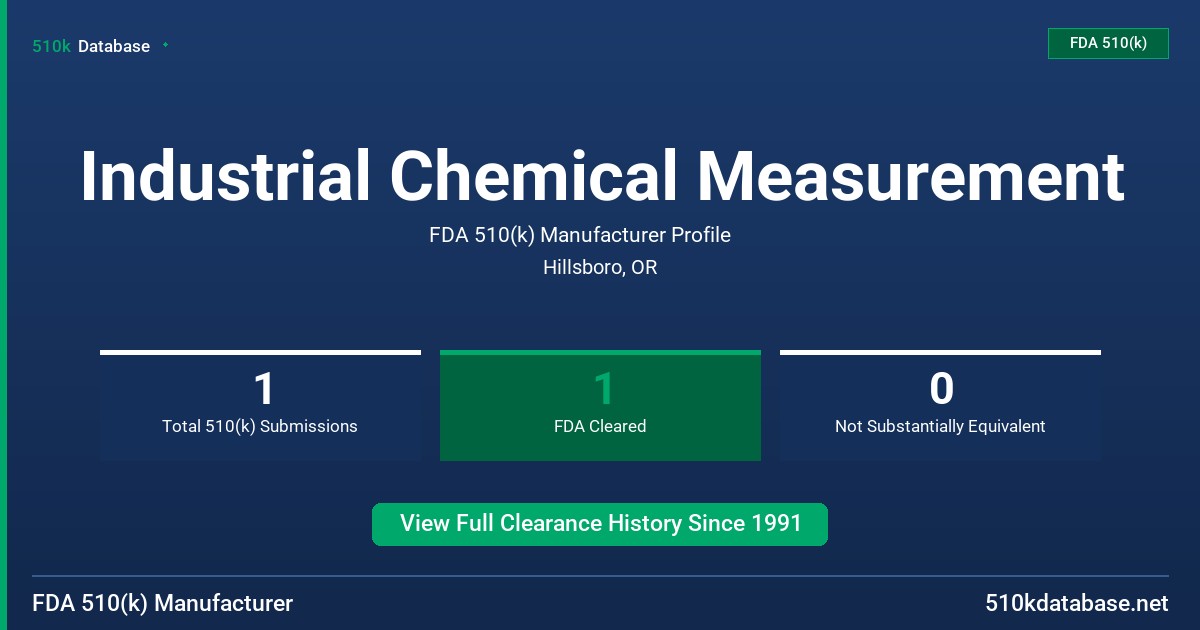
Task: Click View Full Clearance History Since 1991
Action: pyautogui.click(x=600, y=524)
